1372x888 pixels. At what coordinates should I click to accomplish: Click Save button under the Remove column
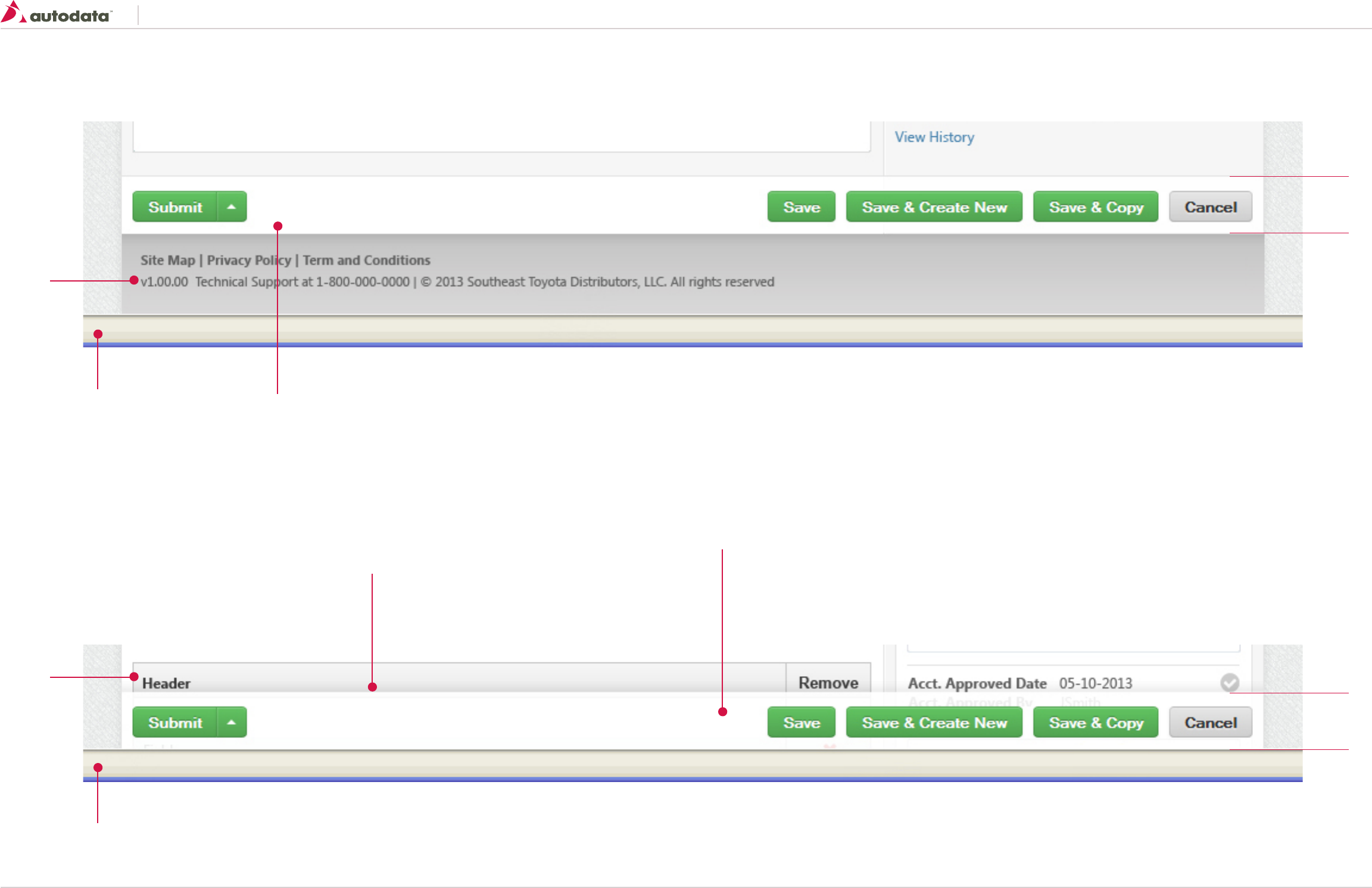[x=801, y=723]
